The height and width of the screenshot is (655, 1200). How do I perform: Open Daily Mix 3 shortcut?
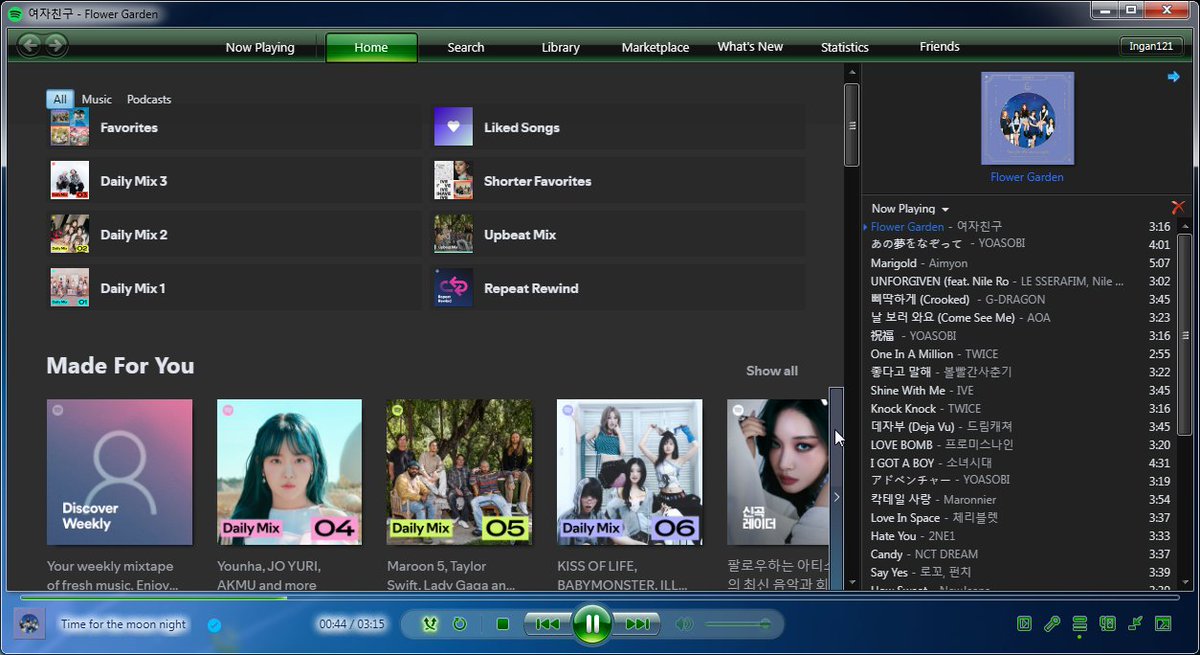tap(234, 181)
